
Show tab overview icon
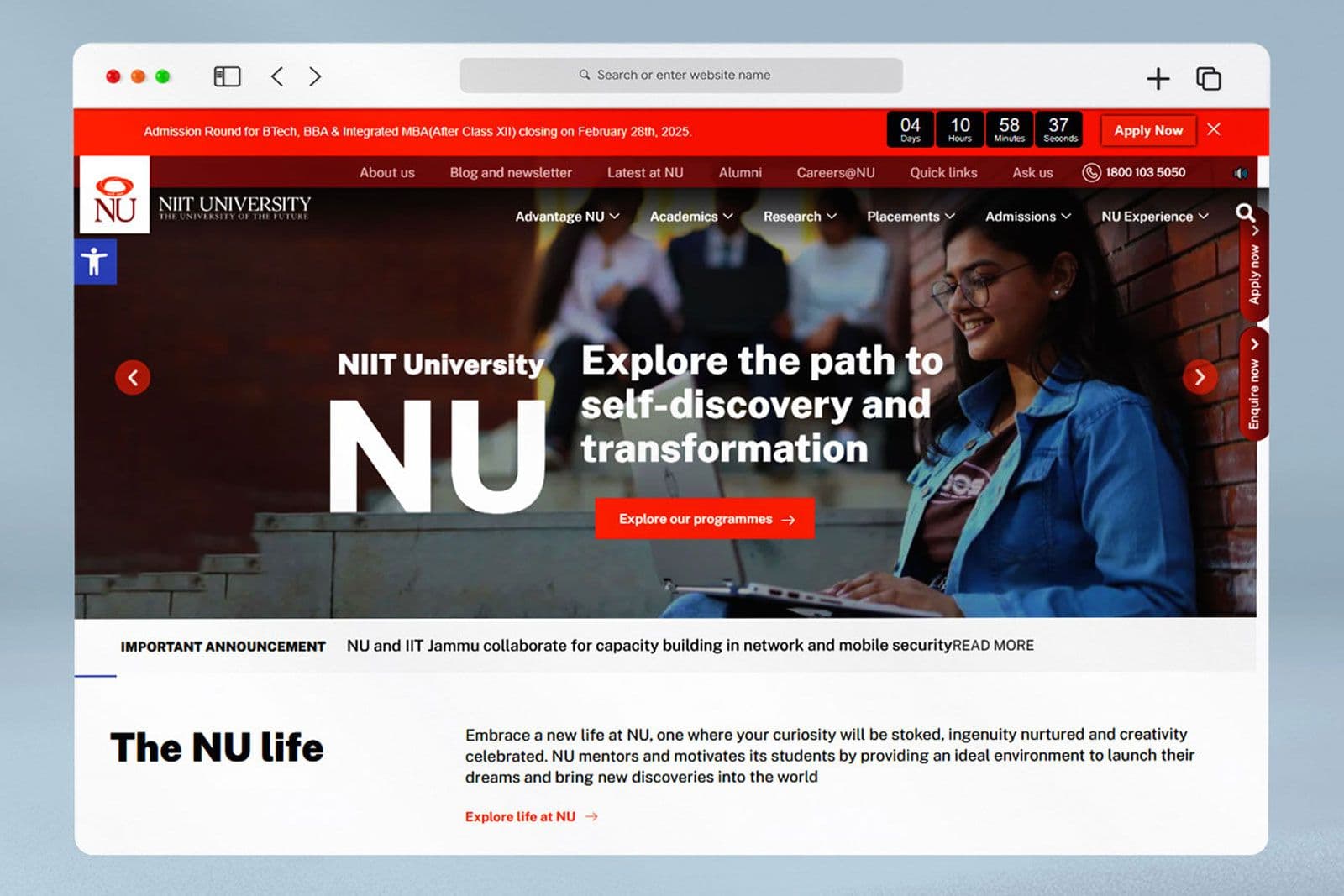pos(1208,78)
